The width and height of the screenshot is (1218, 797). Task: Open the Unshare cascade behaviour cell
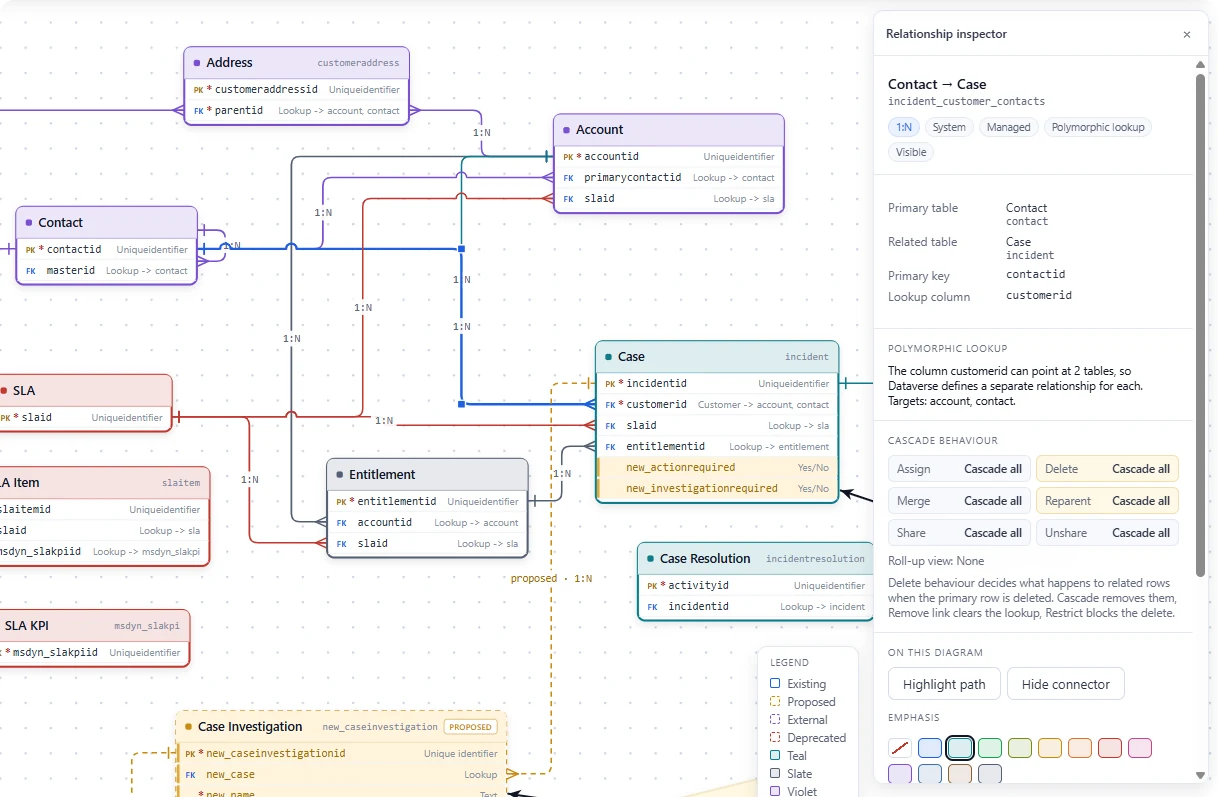click(1107, 533)
